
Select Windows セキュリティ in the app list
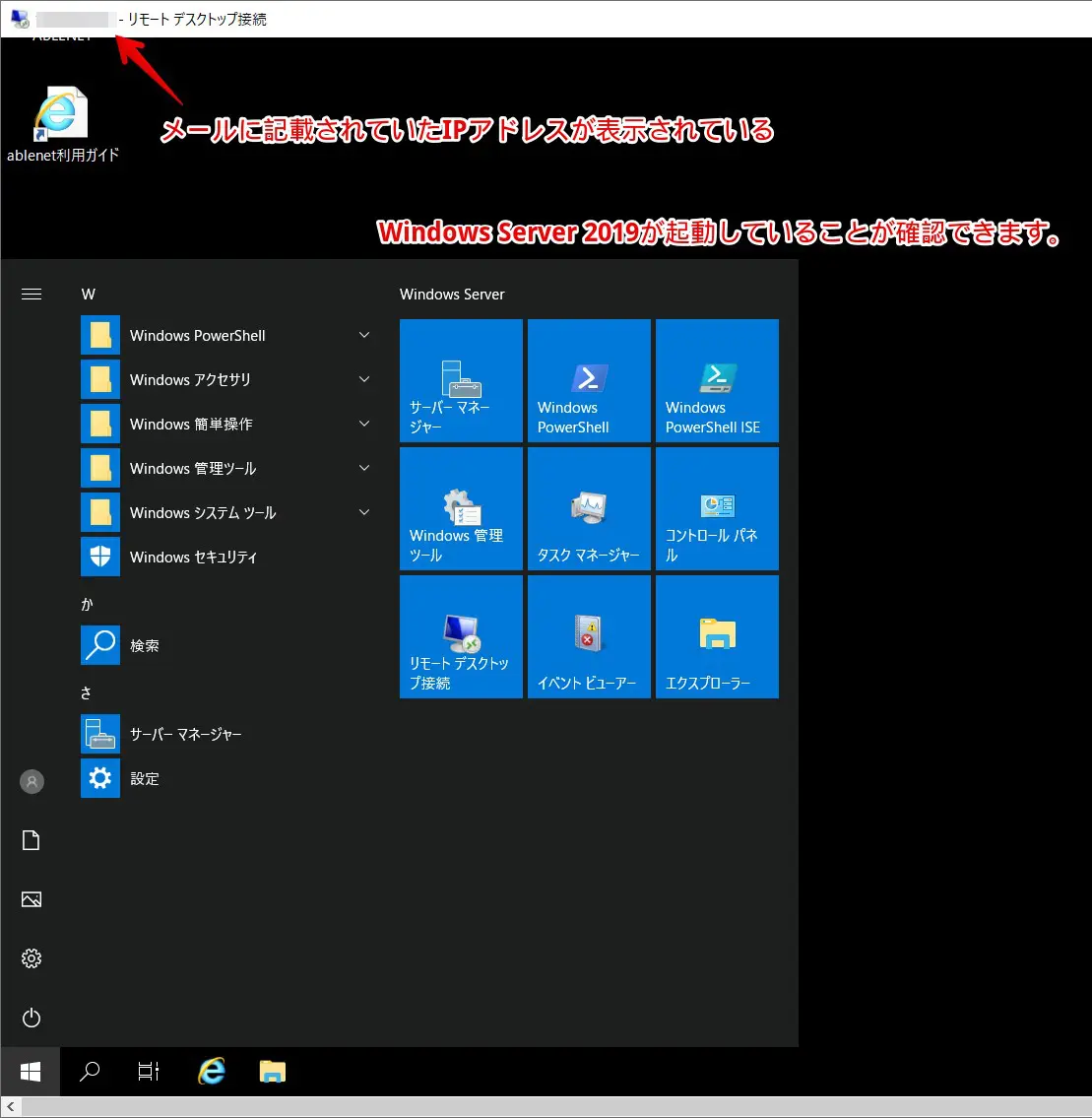click(x=193, y=558)
